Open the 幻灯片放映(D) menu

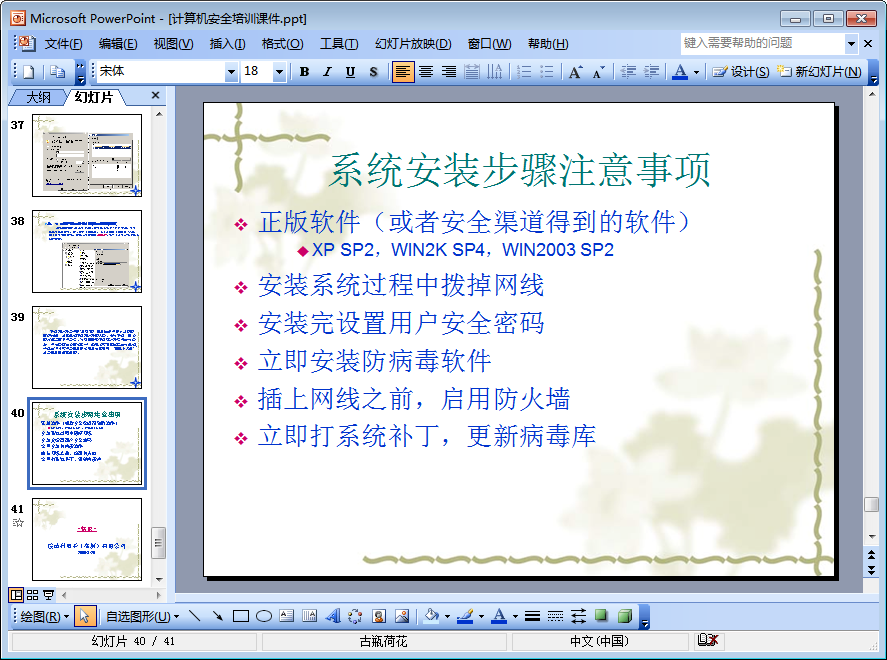tap(413, 44)
